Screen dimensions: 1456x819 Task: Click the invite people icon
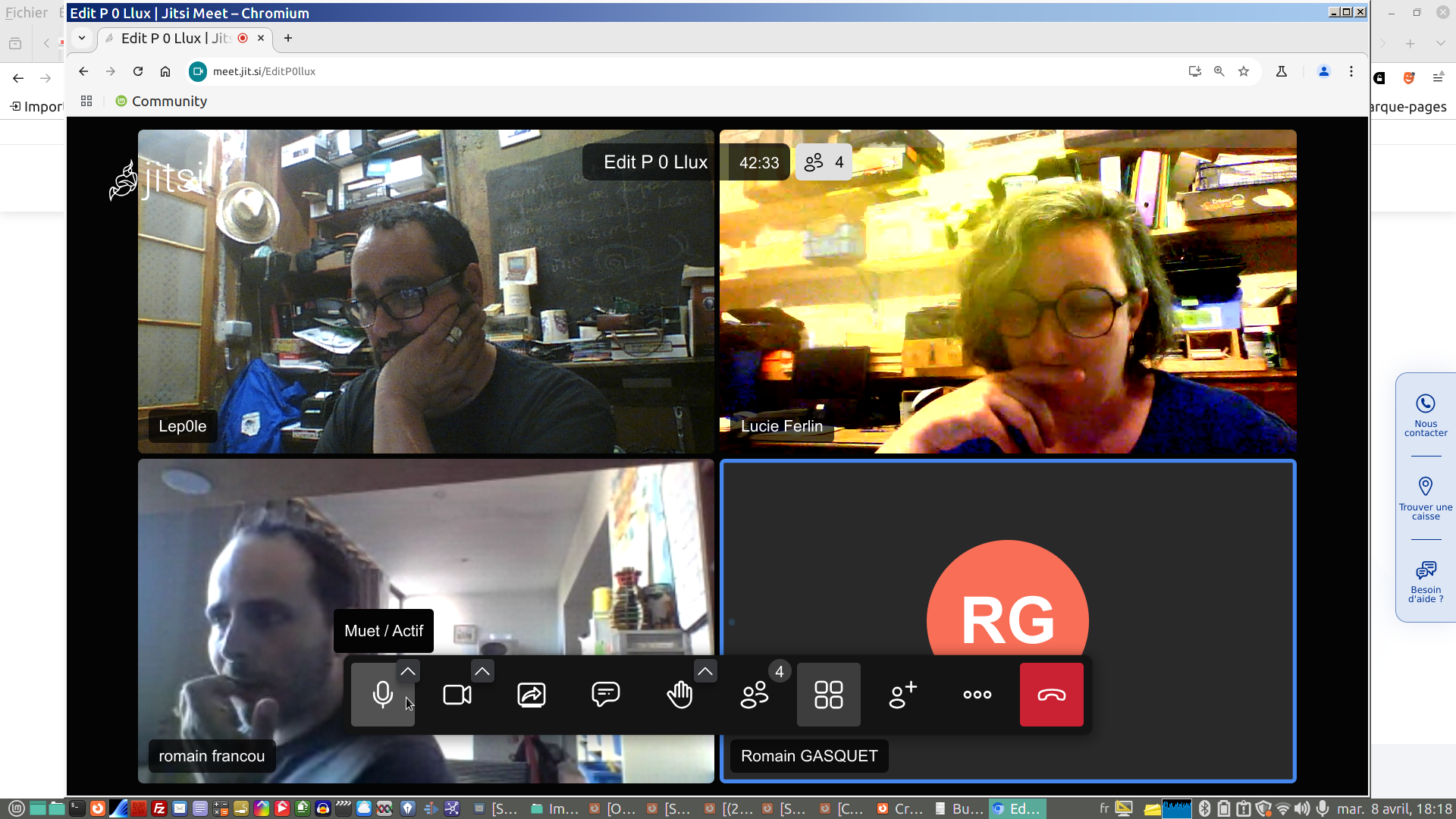902,695
